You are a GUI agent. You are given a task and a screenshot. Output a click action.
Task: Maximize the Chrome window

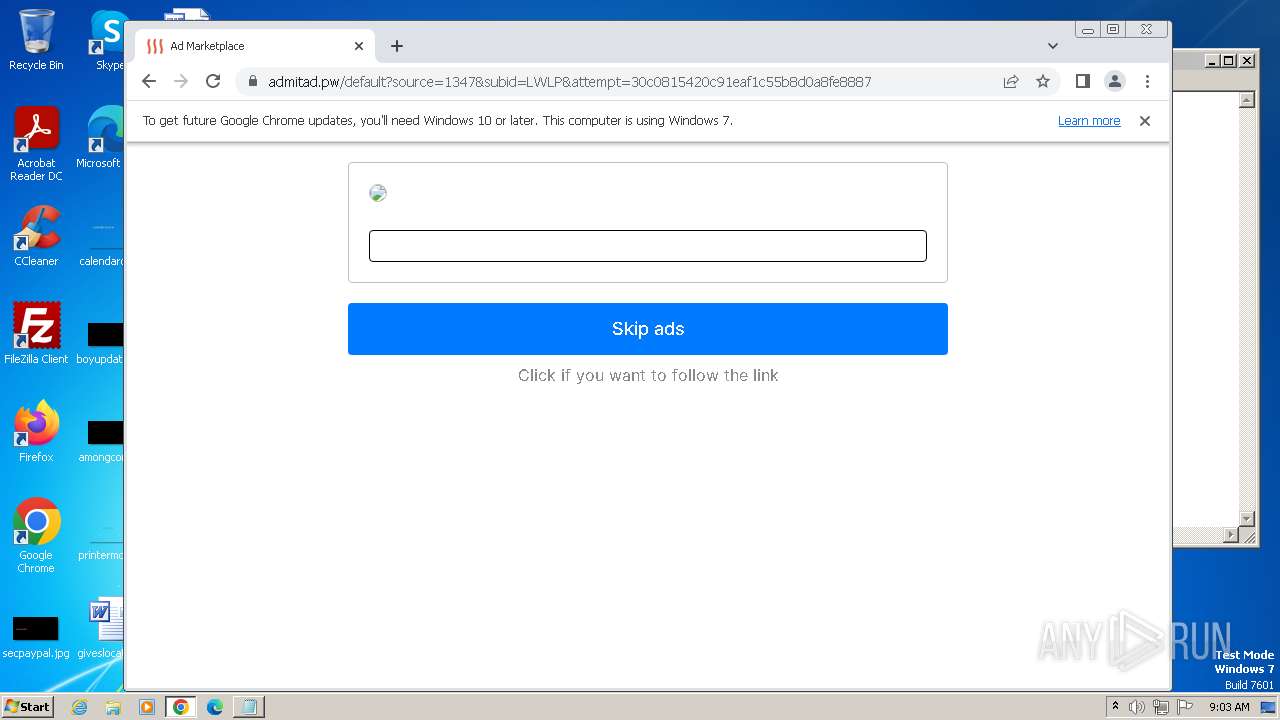click(x=1113, y=30)
